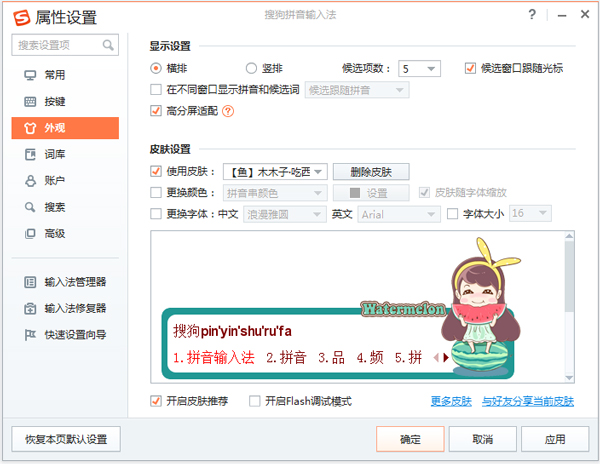Open the 候选项数 dropdown showing 5
The height and width of the screenshot is (464, 600).
click(419, 68)
